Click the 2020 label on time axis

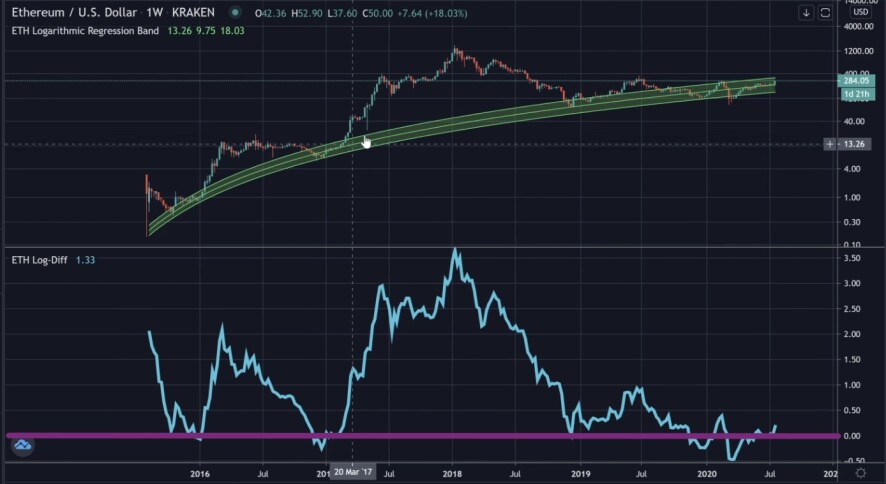pyautogui.click(x=707, y=473)
